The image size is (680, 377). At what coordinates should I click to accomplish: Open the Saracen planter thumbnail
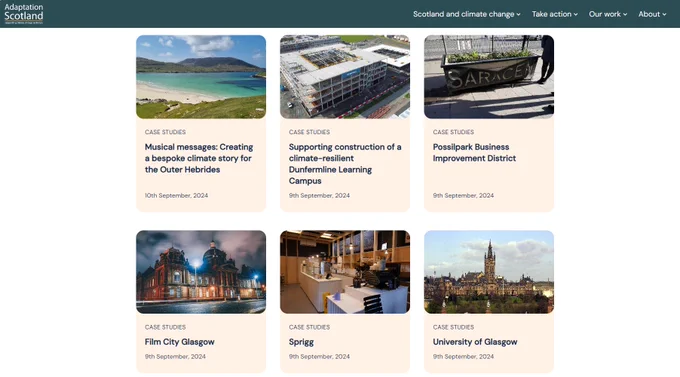pyautogui.click(x=489, y=77)
